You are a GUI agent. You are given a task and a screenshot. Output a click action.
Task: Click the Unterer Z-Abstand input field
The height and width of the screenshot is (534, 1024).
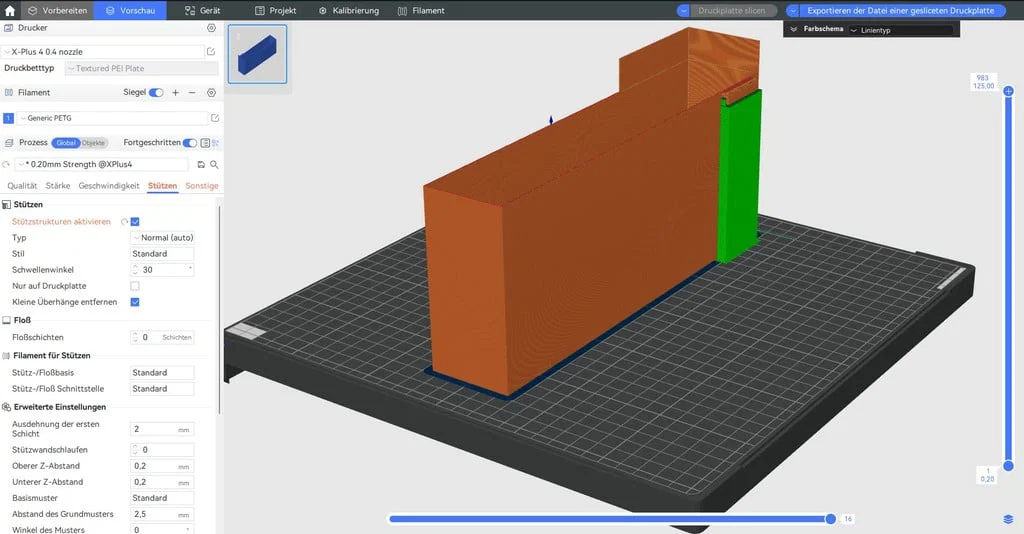click(x=162, y=482)
